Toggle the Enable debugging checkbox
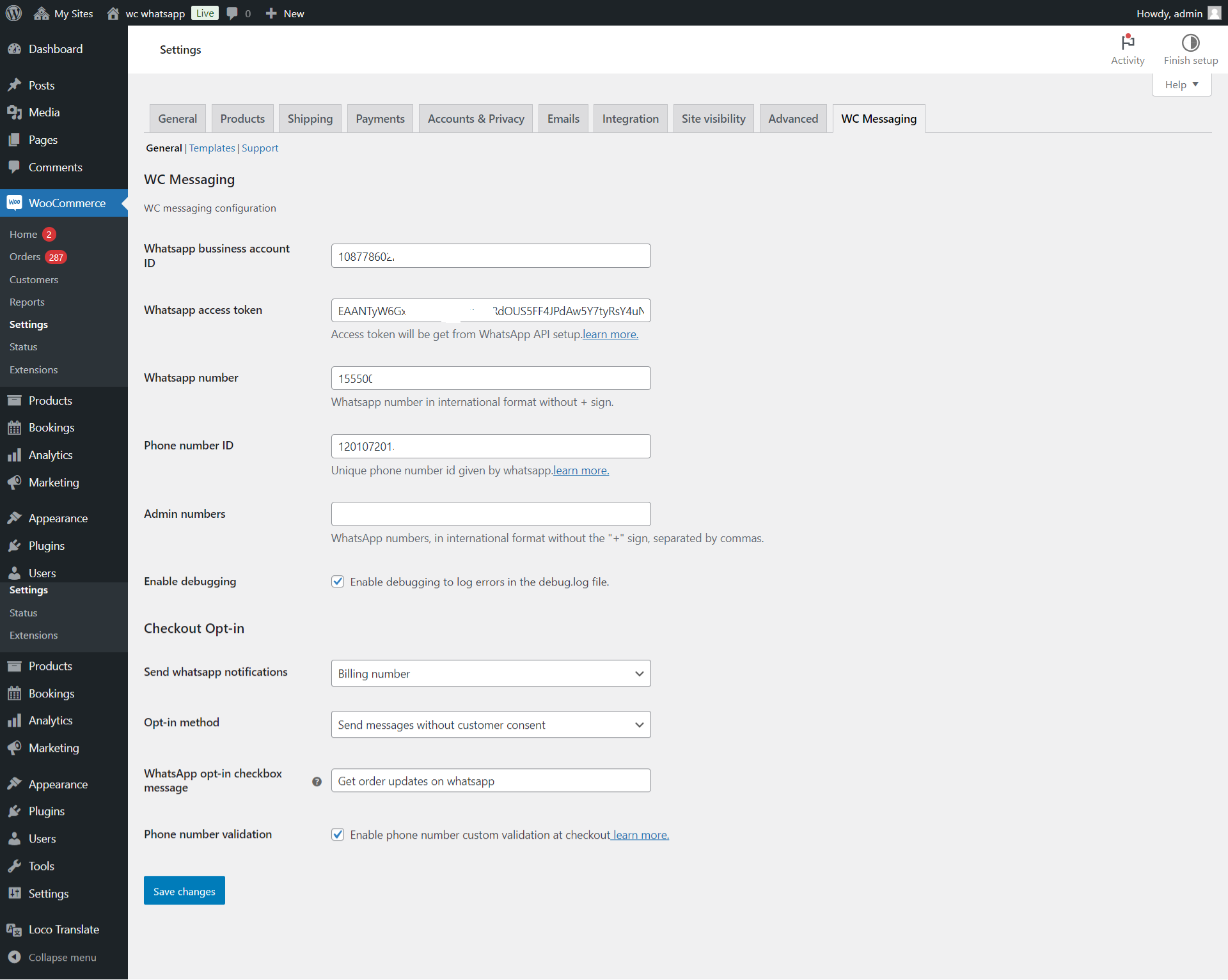1228x980 pixels. pos(338,582)
